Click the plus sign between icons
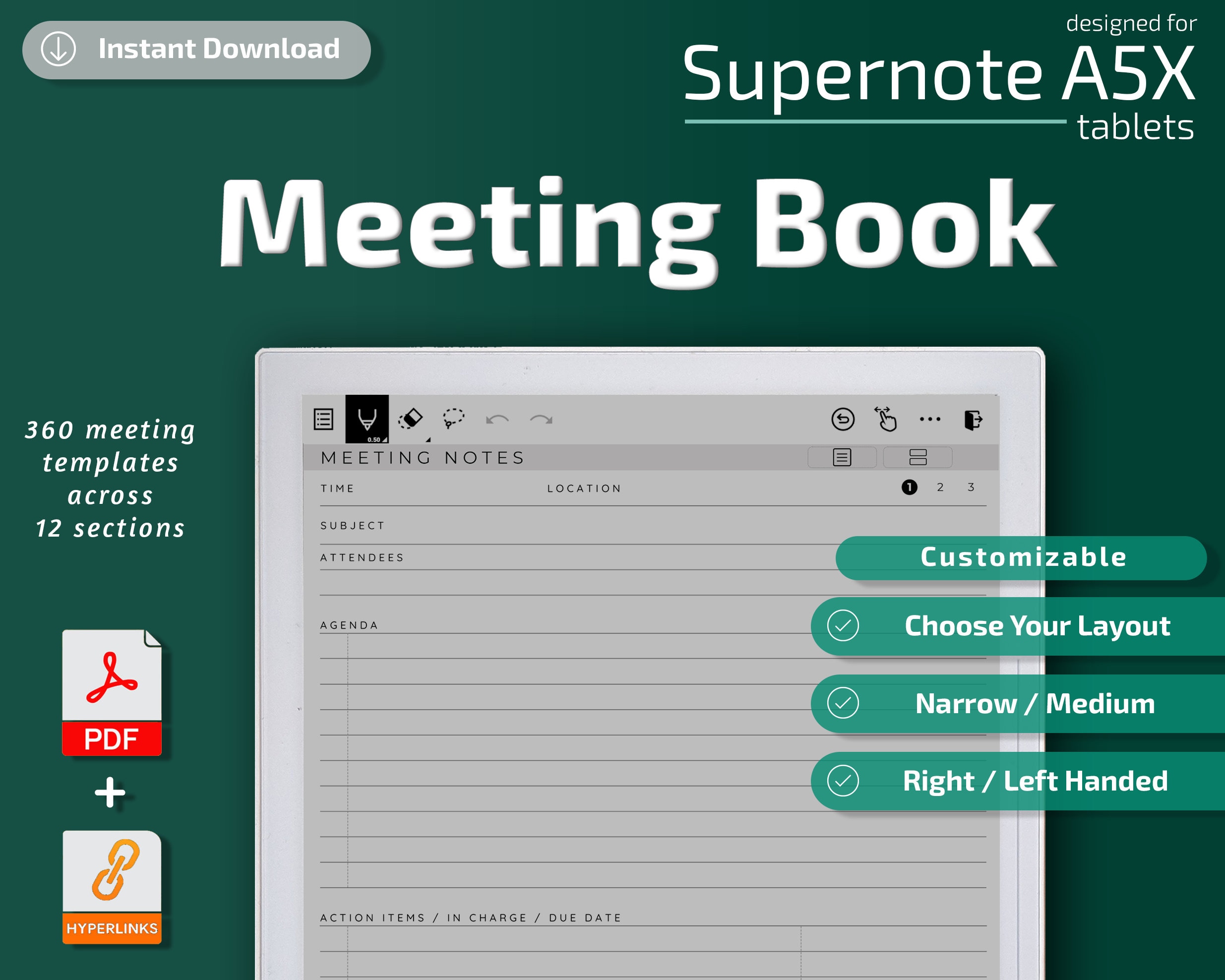 pyautogui.click(x=110, y=793)
